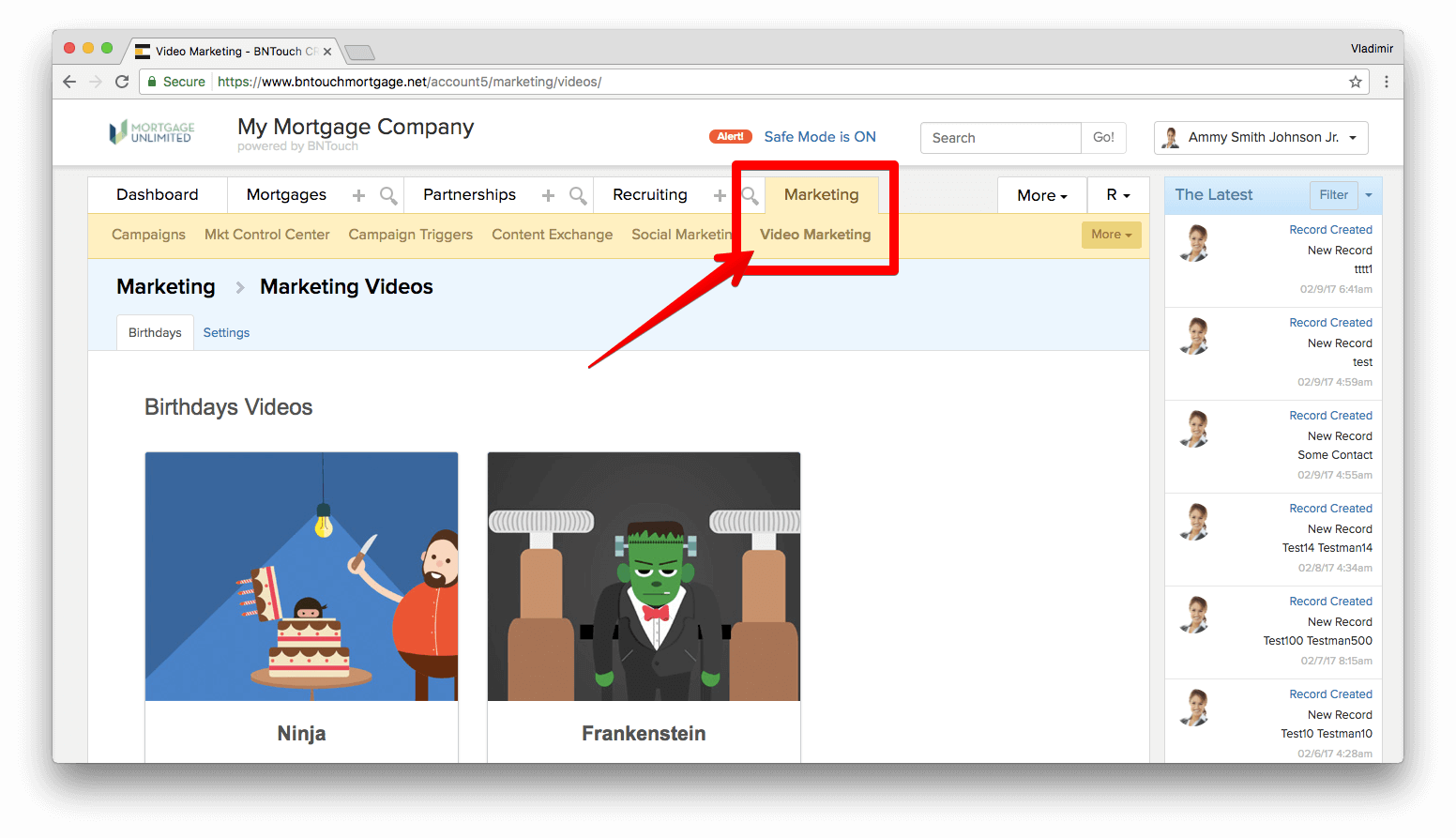
Task: Expand the More dropdown in main navigation
Action: [x=1041, y=195]
